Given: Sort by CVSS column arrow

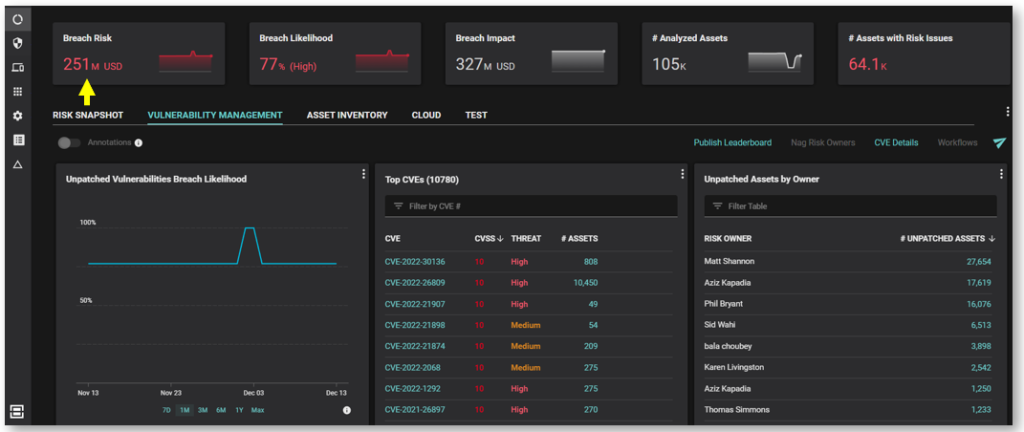Looking at the screenshot, I should click(x=500, y=239).
